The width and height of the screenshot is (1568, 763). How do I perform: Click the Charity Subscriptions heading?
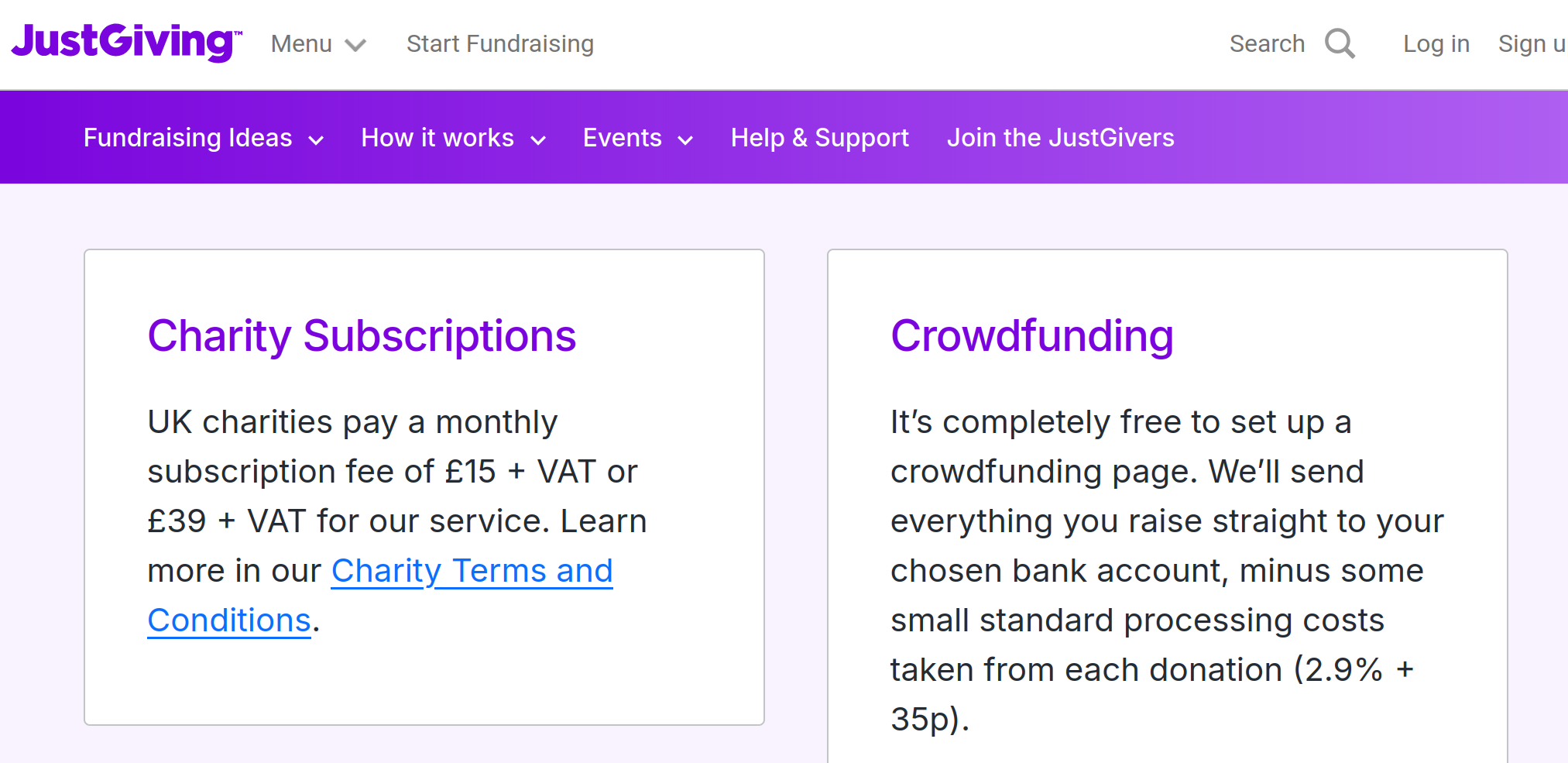tap(362, 335)
